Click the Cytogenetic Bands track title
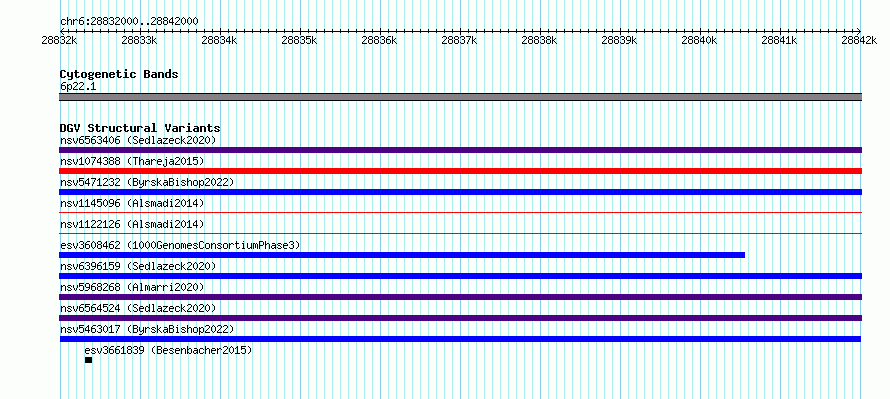The image size is (890, 399). (x=119, y=74)
